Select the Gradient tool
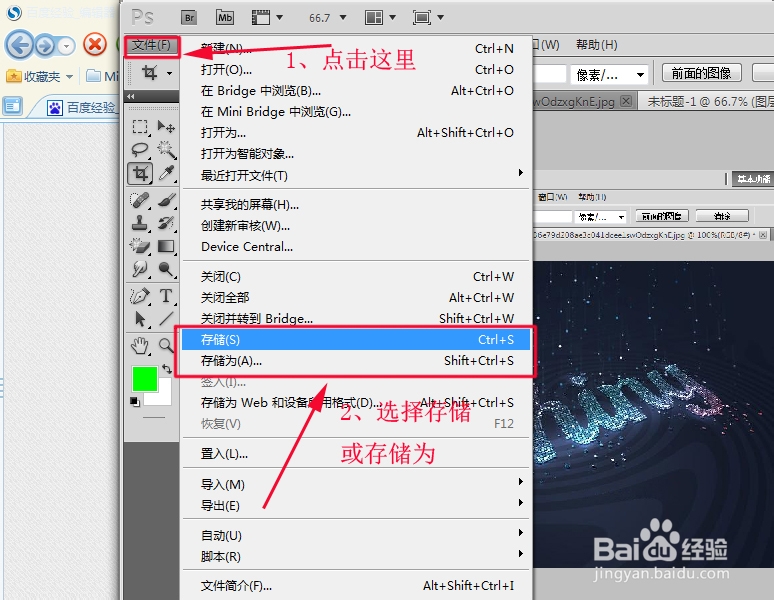This screenshot has width=774, height=600. [x=166, y=246]
